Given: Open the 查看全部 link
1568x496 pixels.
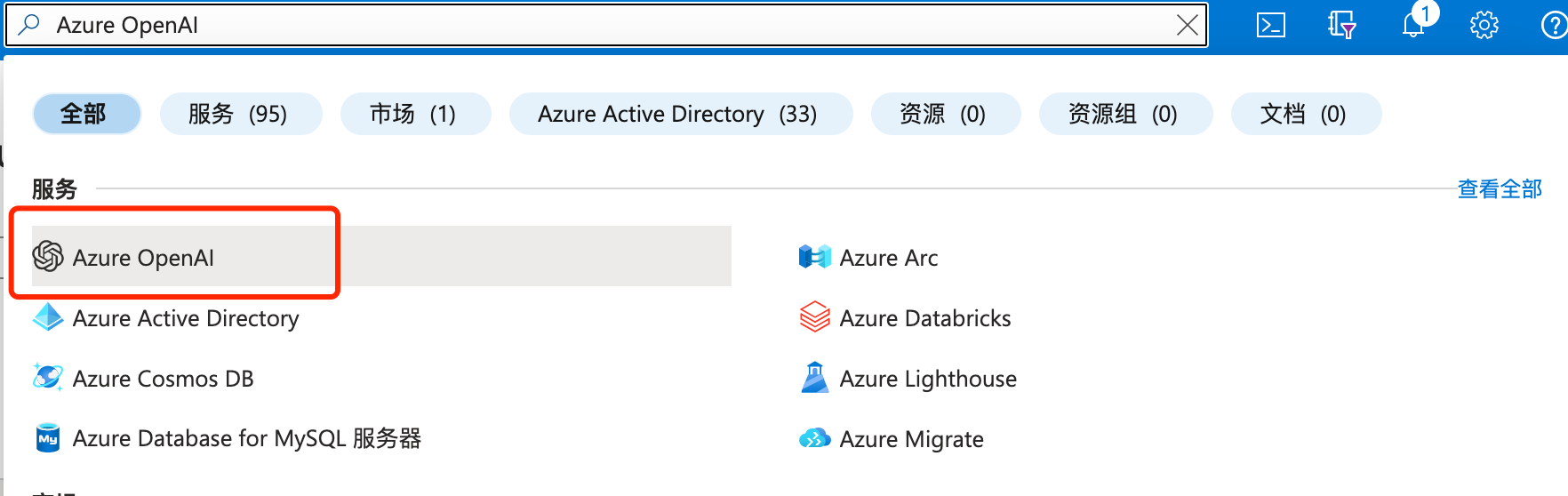Looking at the screenshot, I should pos(1499,189).
